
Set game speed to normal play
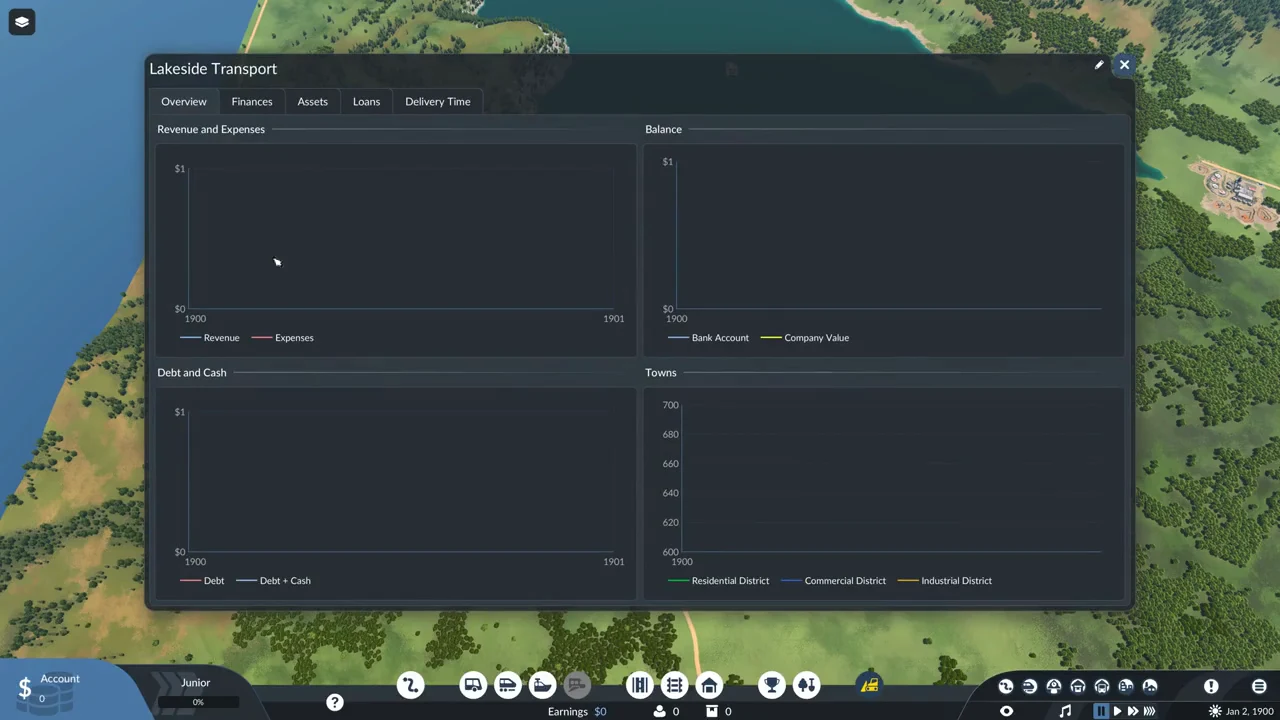[x=1117, y=711]
